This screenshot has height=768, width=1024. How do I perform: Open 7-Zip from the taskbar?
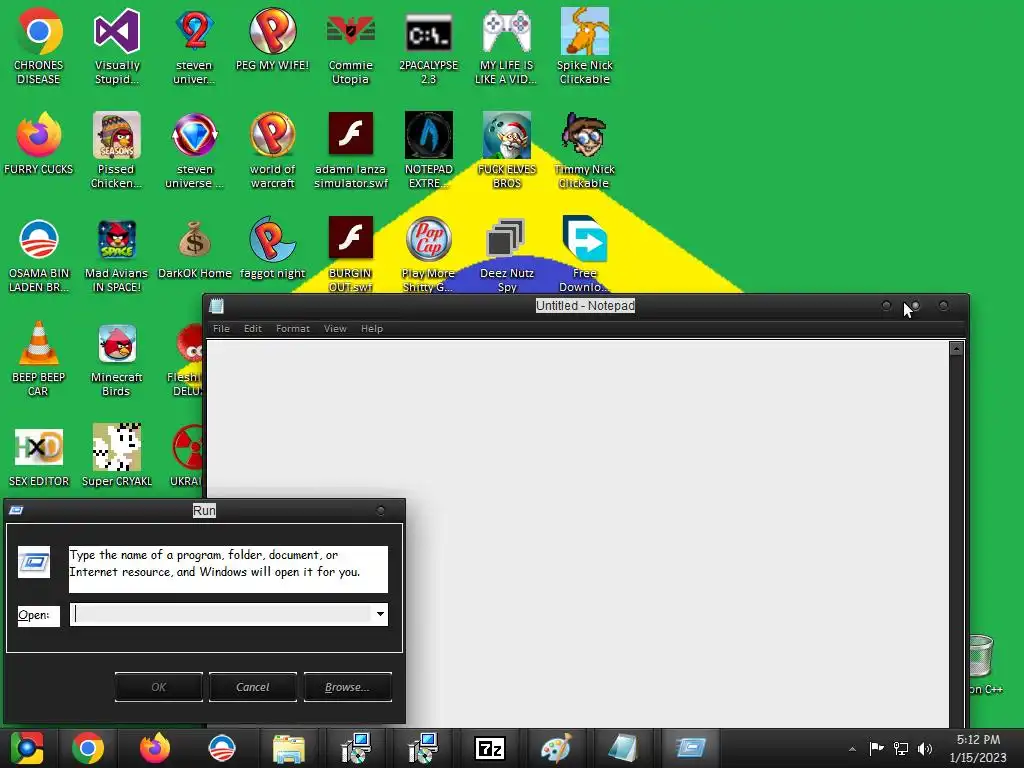(x=490, y=748)
